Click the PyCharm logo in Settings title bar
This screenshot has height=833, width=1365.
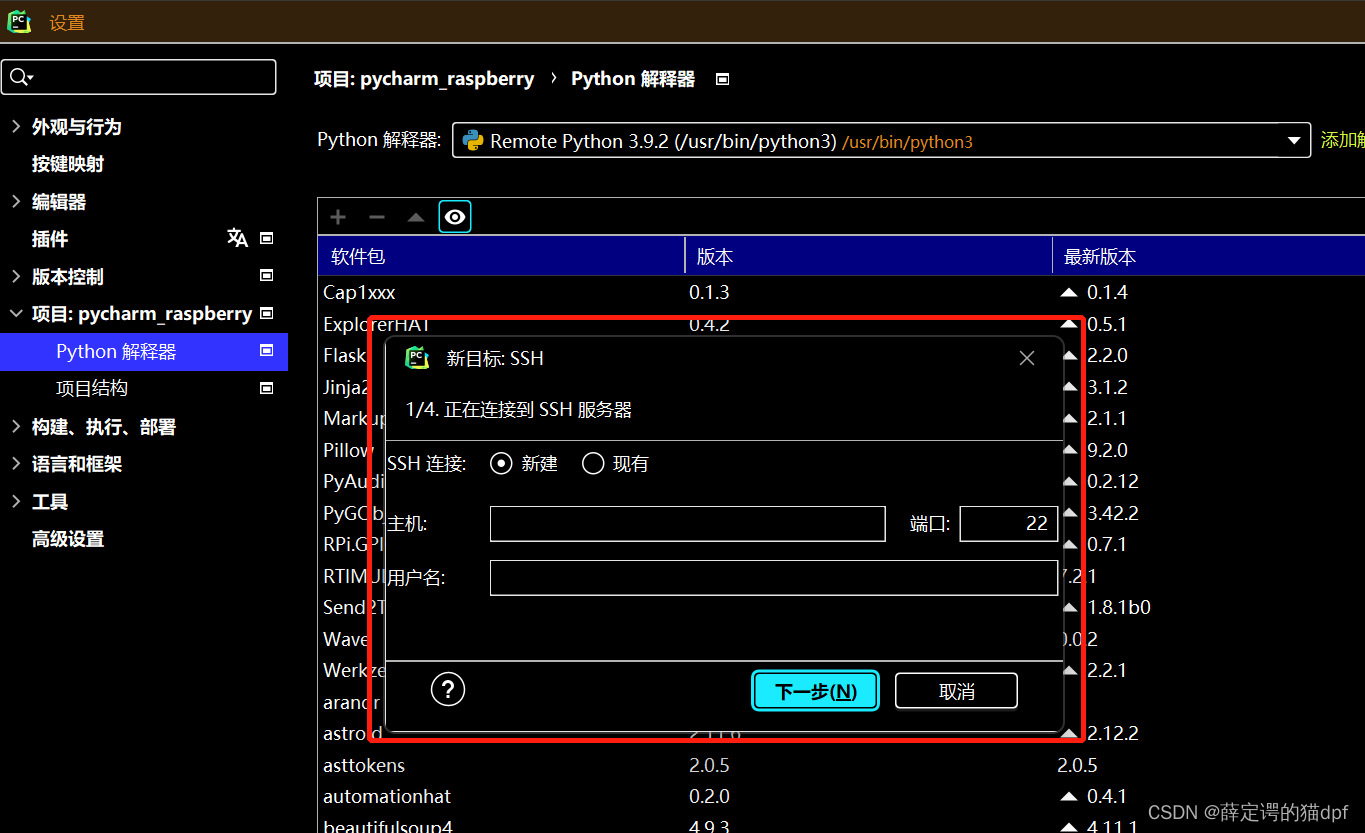pyautogui.click(x=19, y=21)
